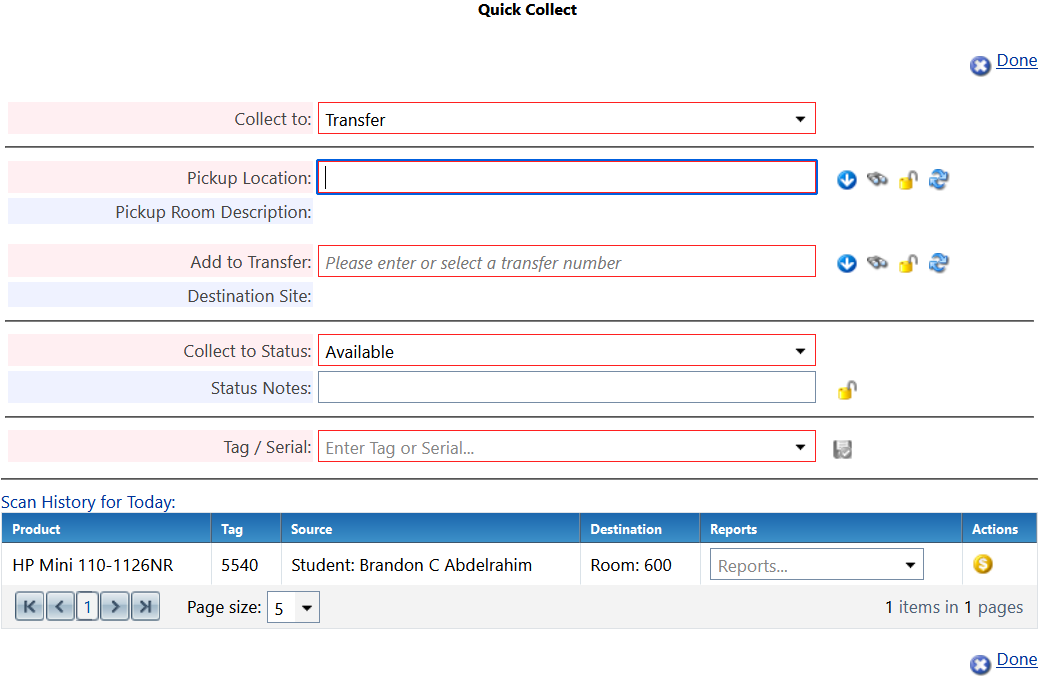The width and height of the screenshot is (1043, 683).
Task: Click the Add to Transfer input field
Action: [x=567, y=262]
